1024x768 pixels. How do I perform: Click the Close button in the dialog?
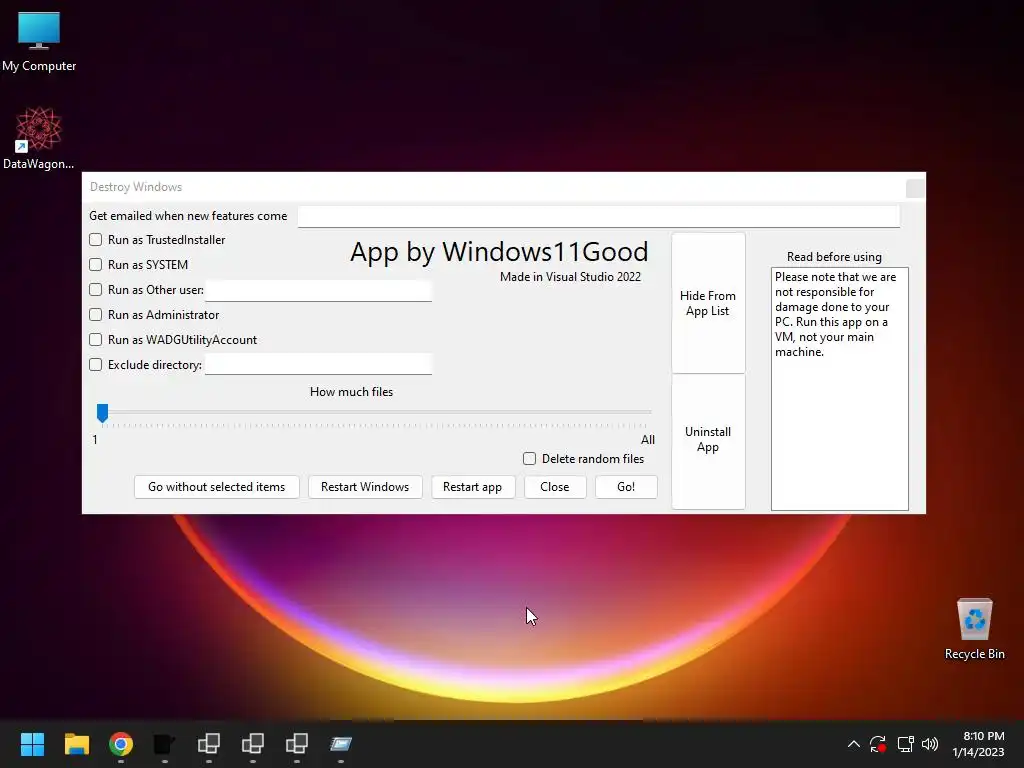[555, 487]
